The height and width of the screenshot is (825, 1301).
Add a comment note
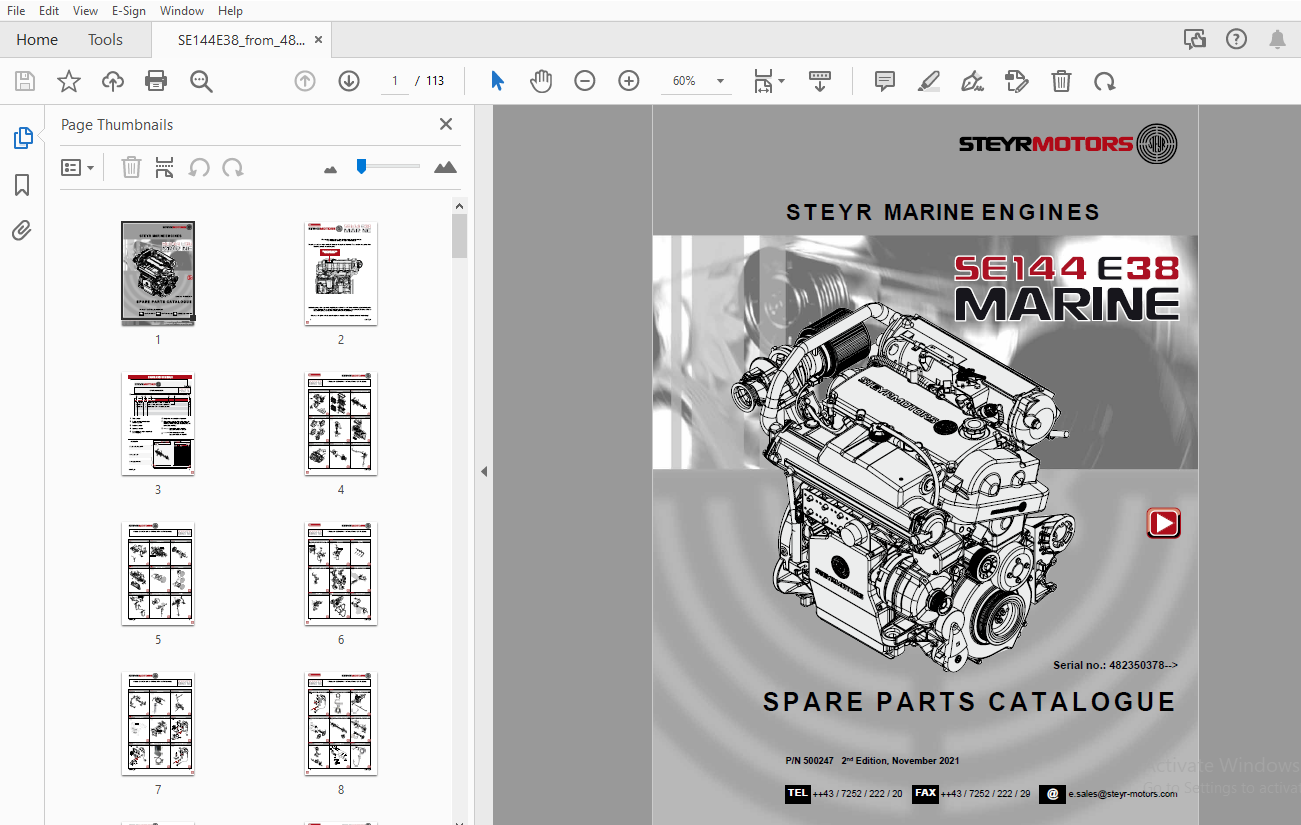[885, 81]
